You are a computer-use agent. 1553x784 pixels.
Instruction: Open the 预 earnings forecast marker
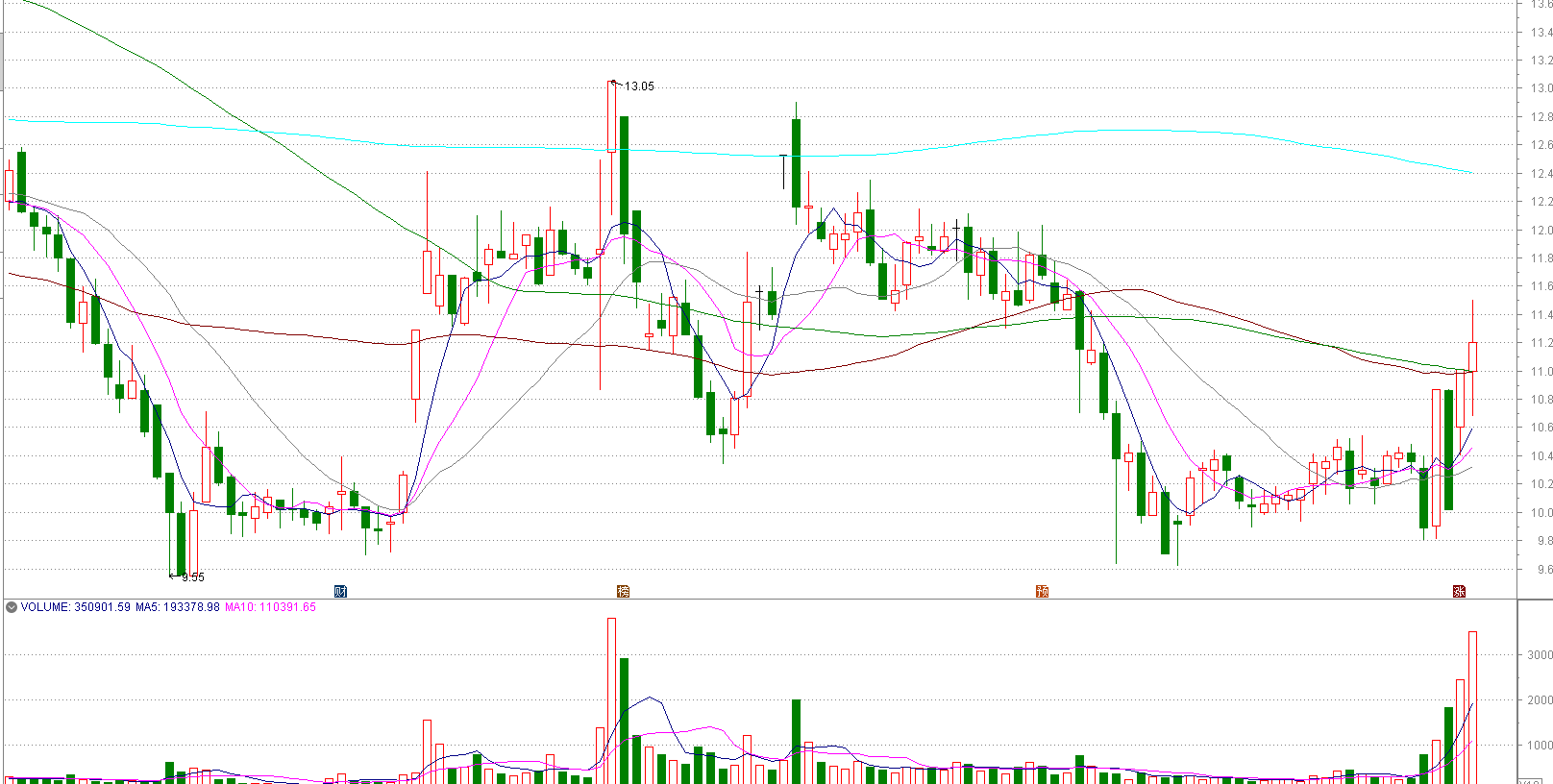coord(1042,591)
